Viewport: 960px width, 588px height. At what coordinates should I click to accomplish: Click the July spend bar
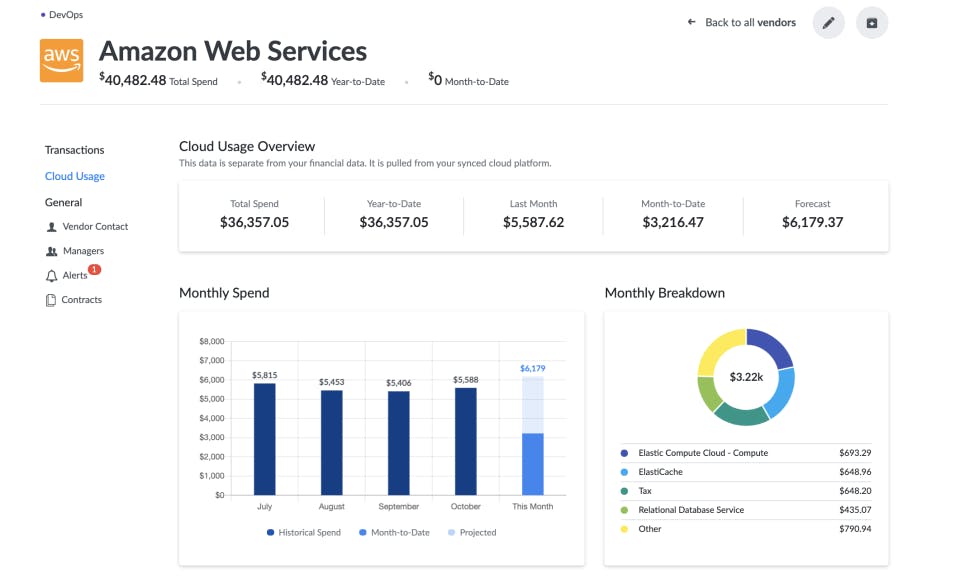click(x=264, y=439)
